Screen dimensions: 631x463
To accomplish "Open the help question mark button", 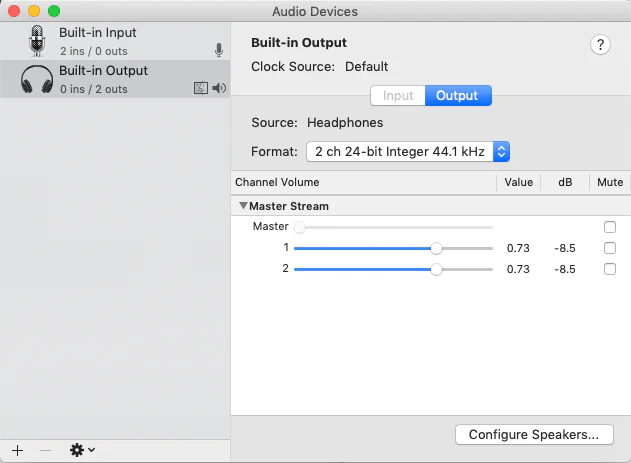I will pyautogui.click(x=600, y=44).
